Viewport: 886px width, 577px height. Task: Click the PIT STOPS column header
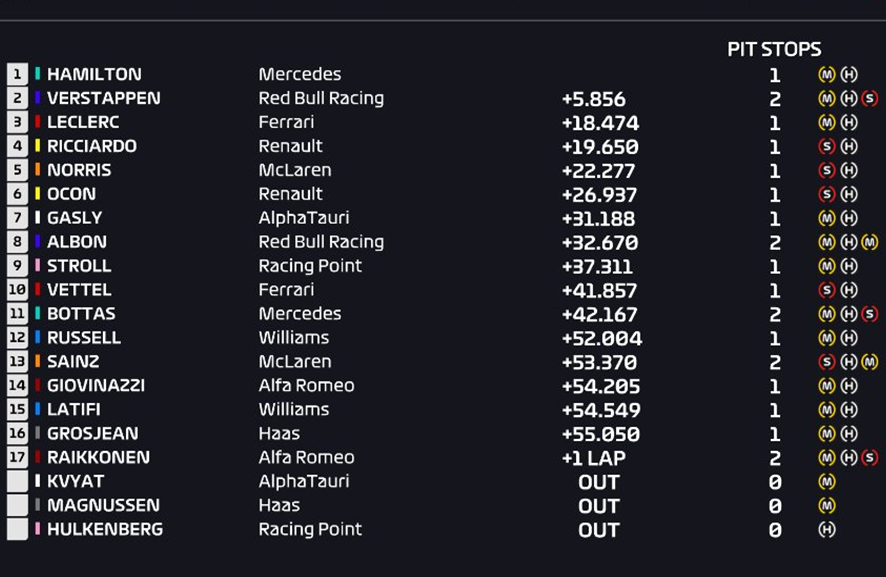click(x=774, y=49)
